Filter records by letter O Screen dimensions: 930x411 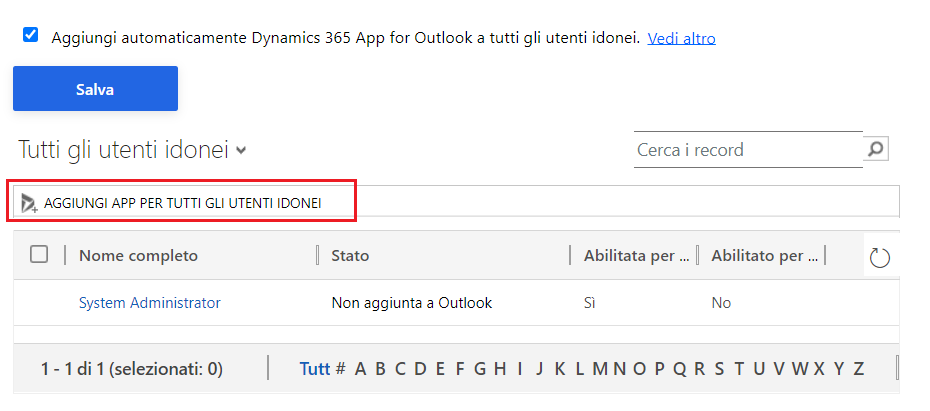(639, 369)
